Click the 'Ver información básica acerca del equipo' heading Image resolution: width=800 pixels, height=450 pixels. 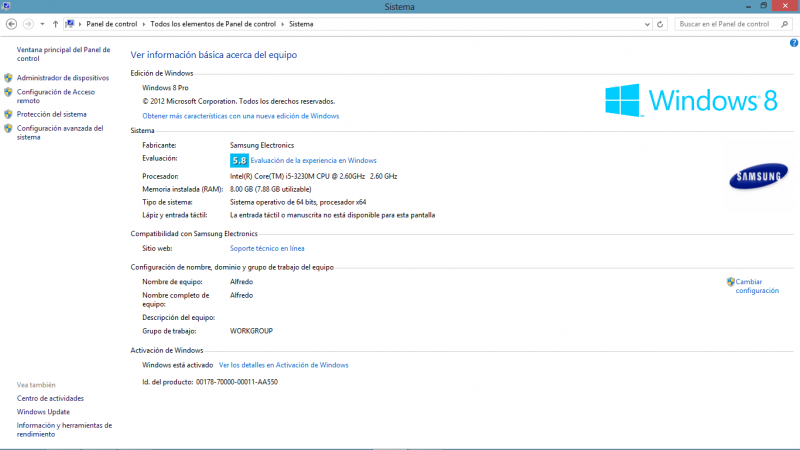(214, 55)
